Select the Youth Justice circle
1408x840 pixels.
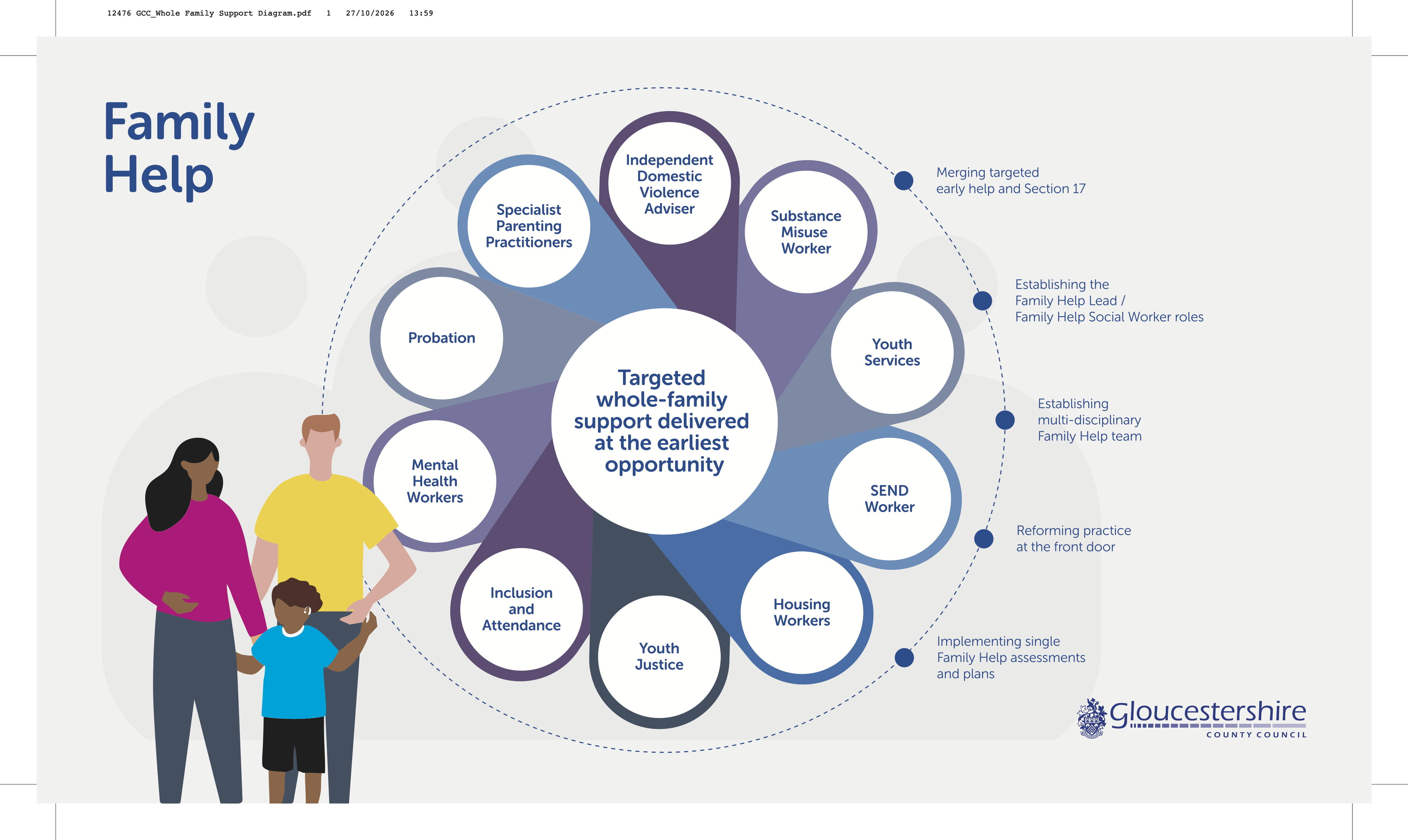[x=660, y=657]
